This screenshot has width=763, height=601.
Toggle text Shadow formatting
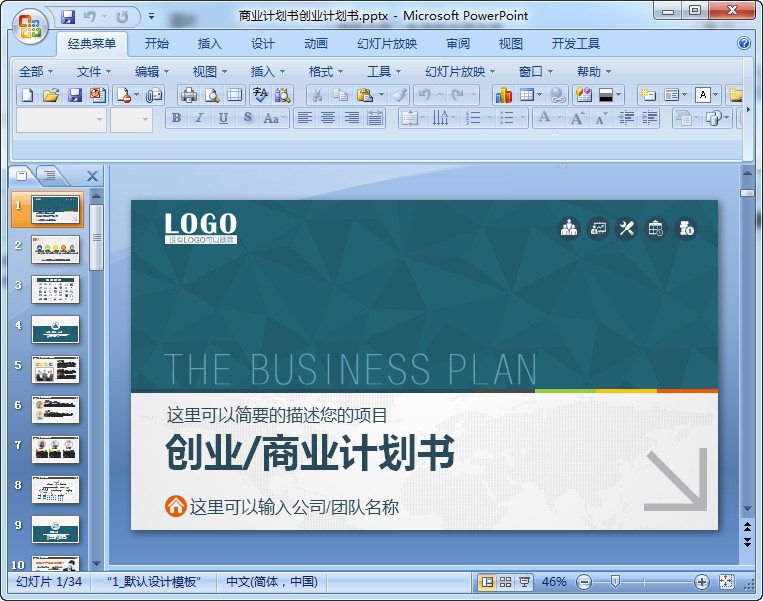(248, 118)
